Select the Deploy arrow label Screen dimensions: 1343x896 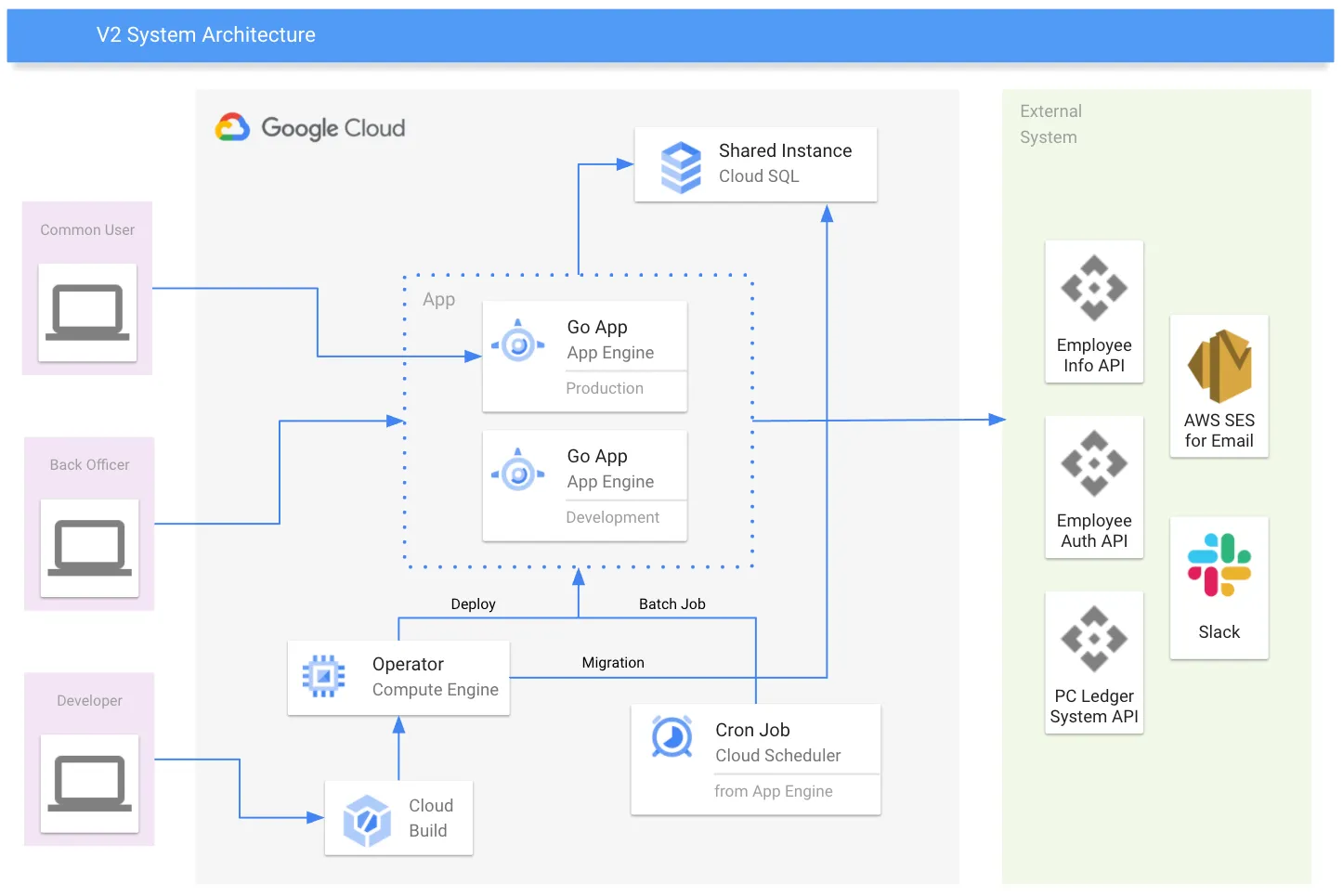pyautogui.click(x=473, y=604)
